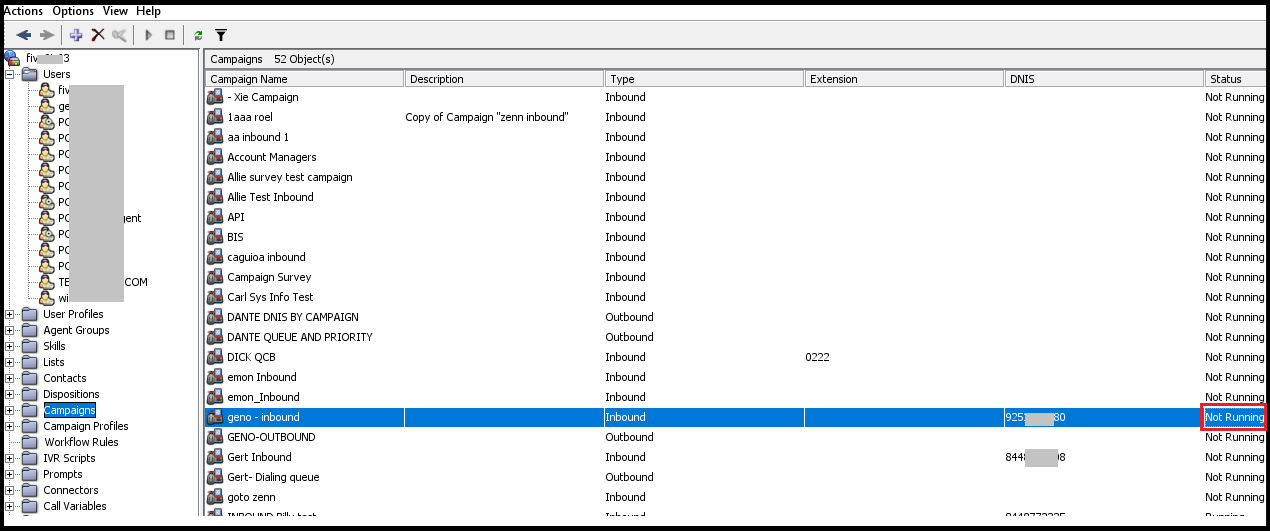Sort by Extension column header

pos(905,79)
